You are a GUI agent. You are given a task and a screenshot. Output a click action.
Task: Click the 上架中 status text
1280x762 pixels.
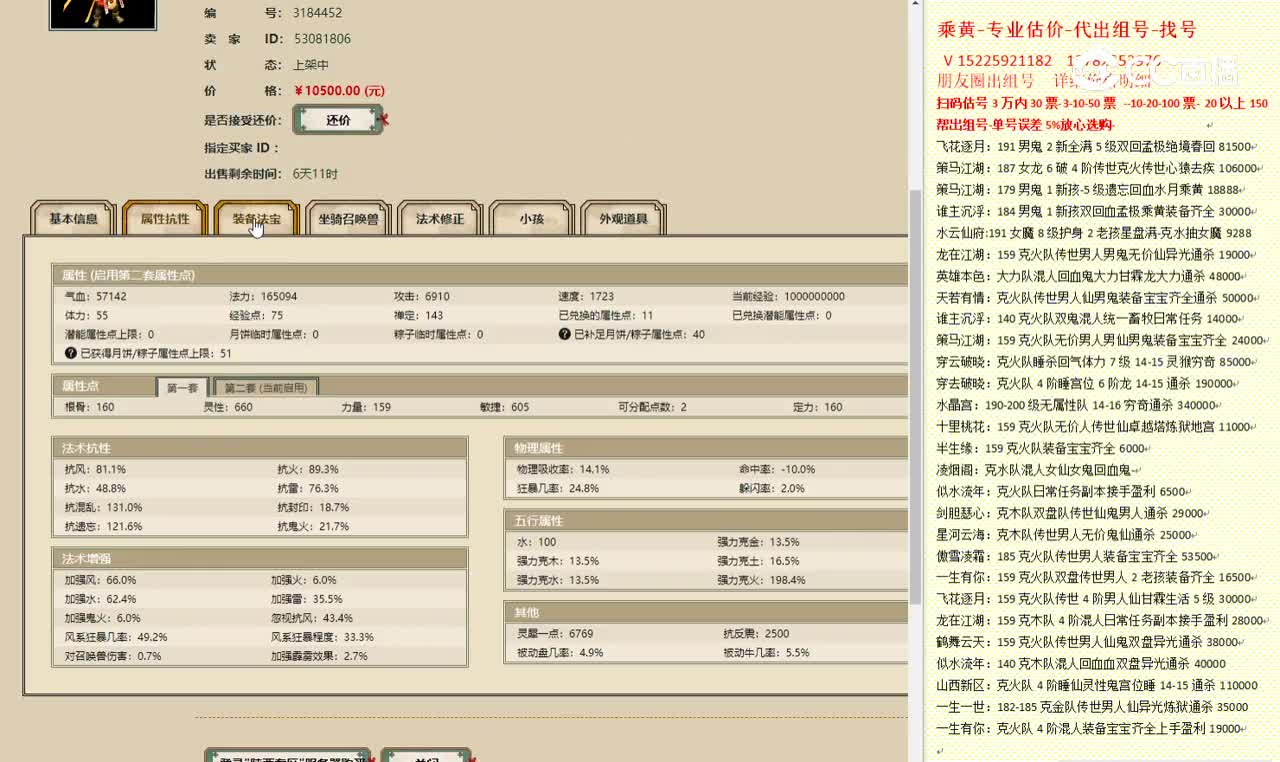click(x=312, y=64)
